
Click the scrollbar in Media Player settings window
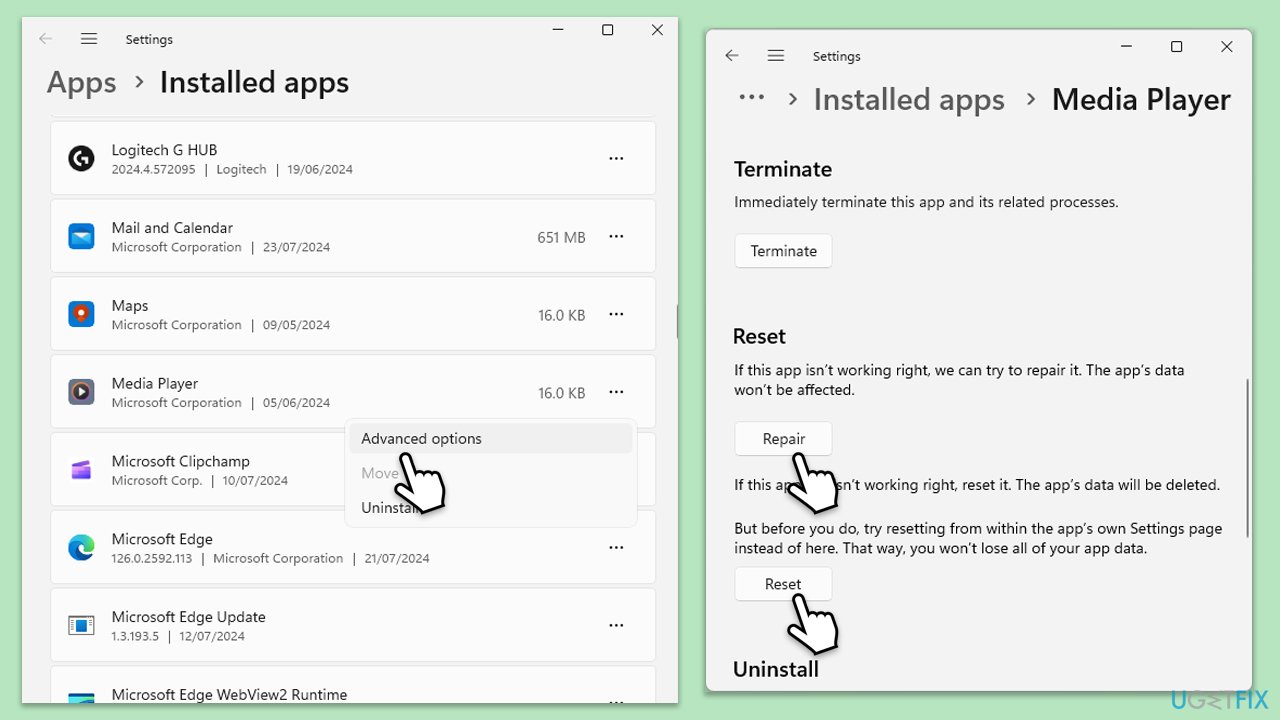1248,459
